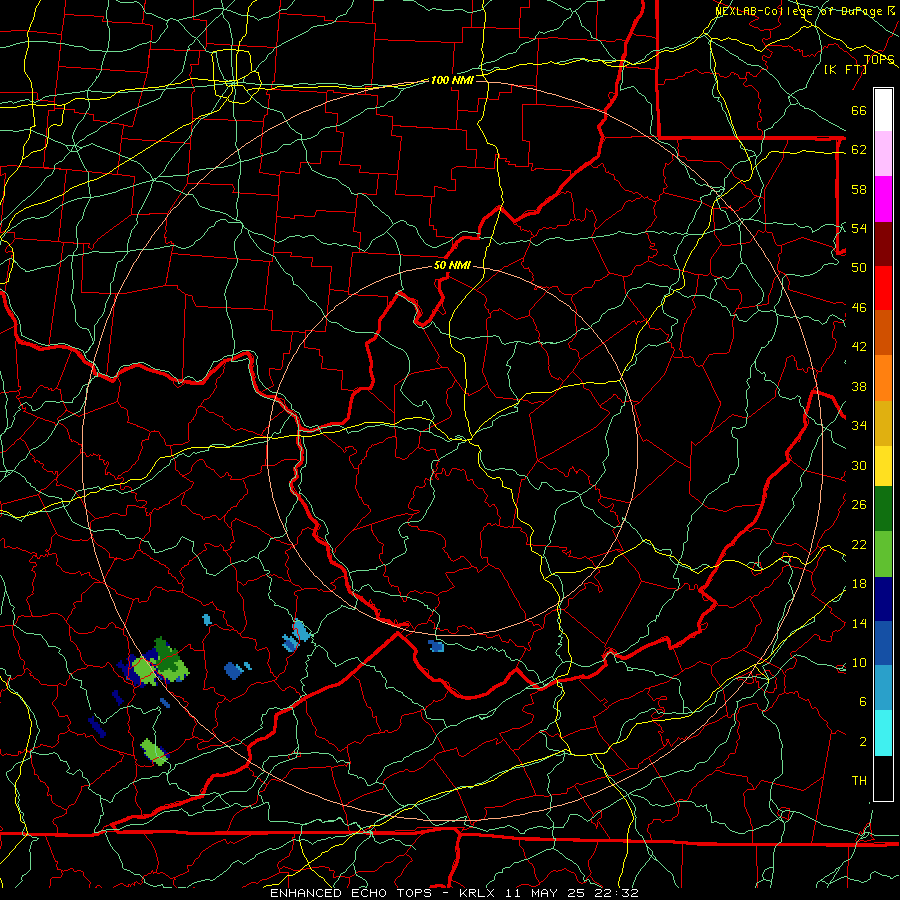Click the 'KRLX' radar site identifier
This screenshot has height=900, width=900.
[x=478, y=893]
